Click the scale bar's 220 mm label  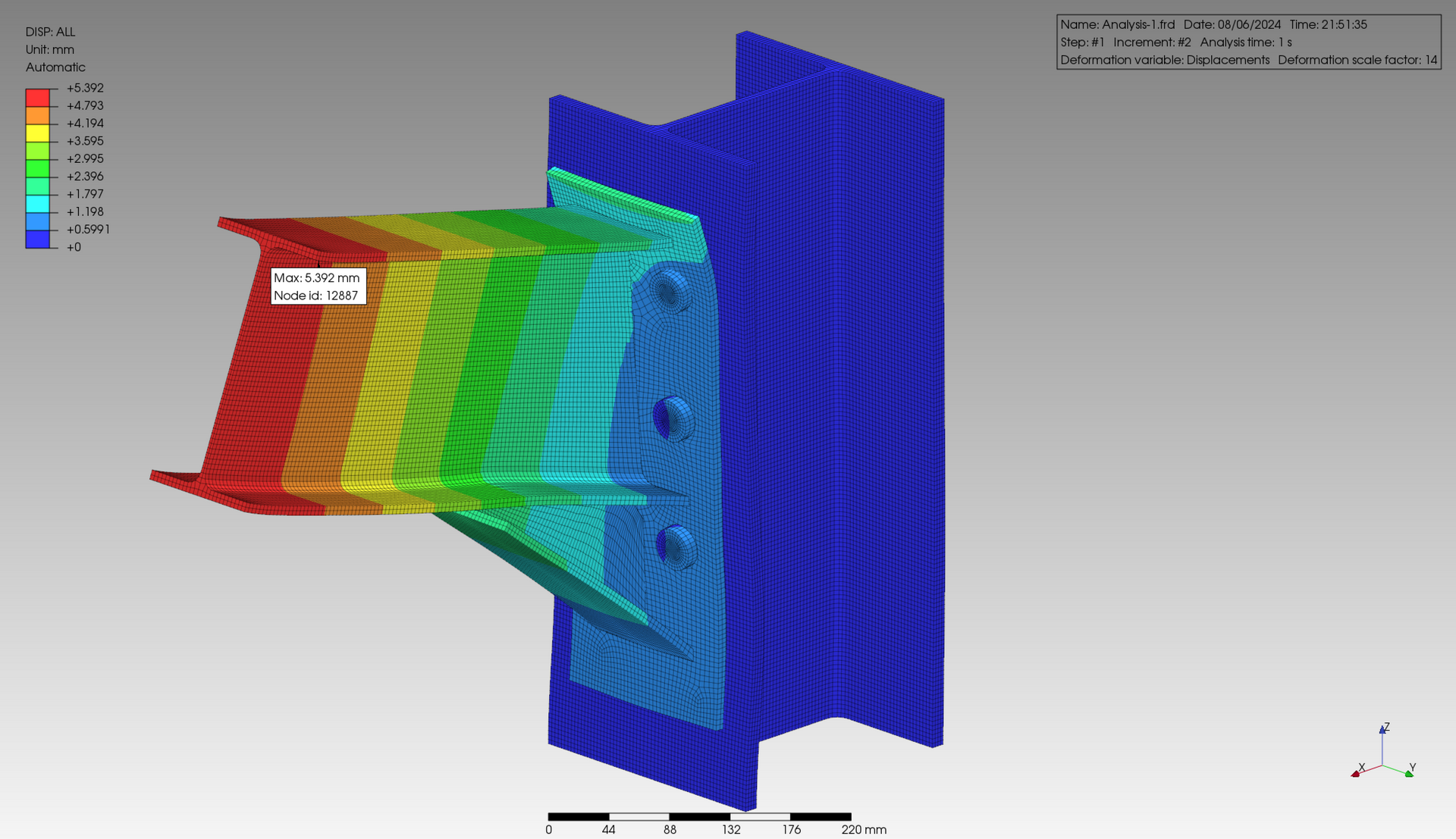tap(863, 829)
